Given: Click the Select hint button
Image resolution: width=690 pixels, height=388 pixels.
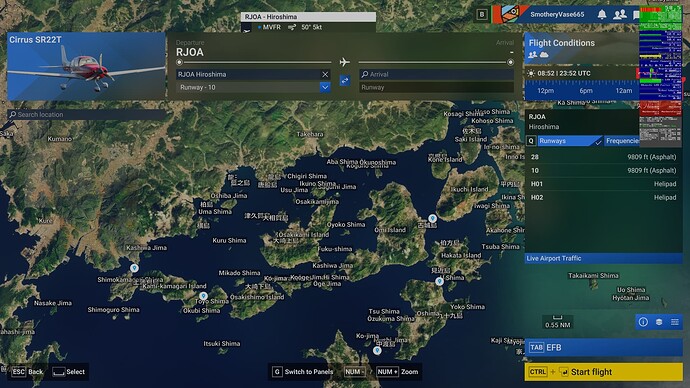Looking at the screenshot, I should (x=69, y=372).
